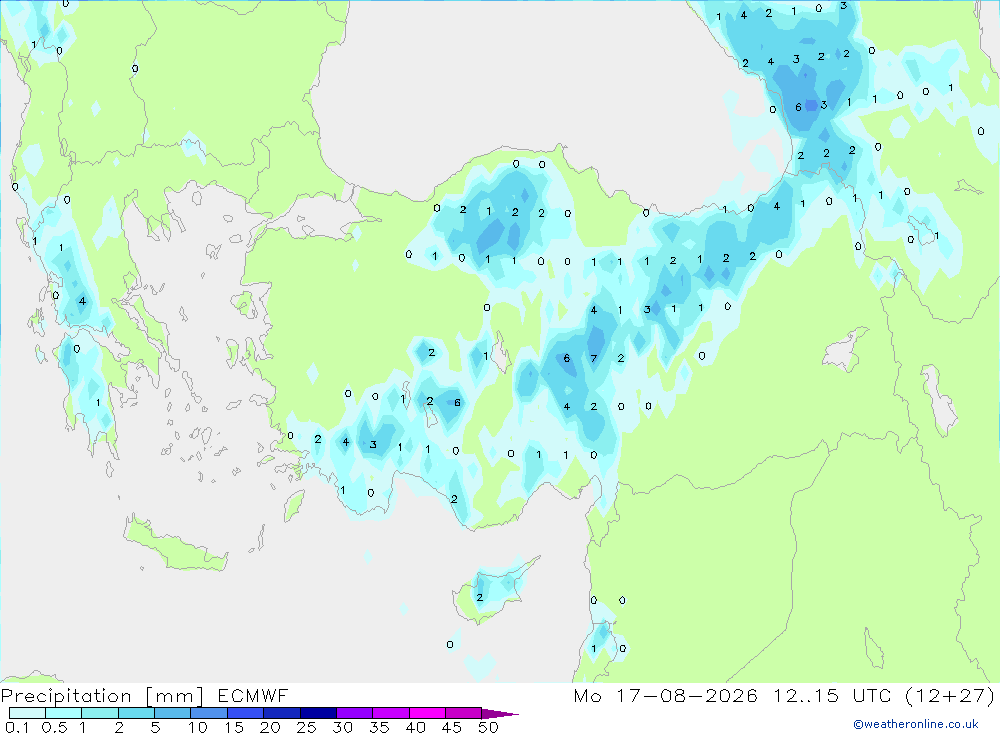1000x733 pixels.
Task: Pick the purple swatch between 35 and 40
Action: pyautogui.click(x=390, y=713)
